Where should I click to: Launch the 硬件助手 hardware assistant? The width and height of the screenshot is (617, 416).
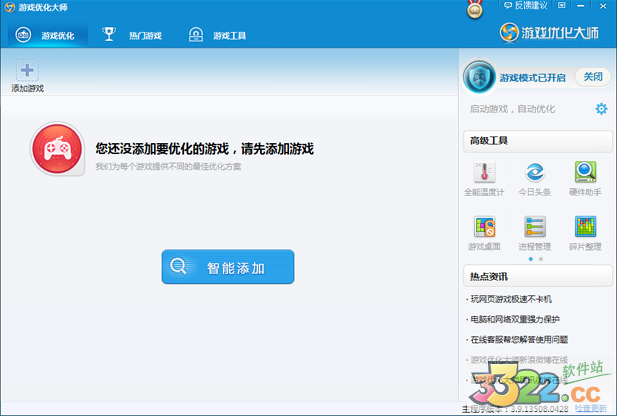click(x=585, y=174)
